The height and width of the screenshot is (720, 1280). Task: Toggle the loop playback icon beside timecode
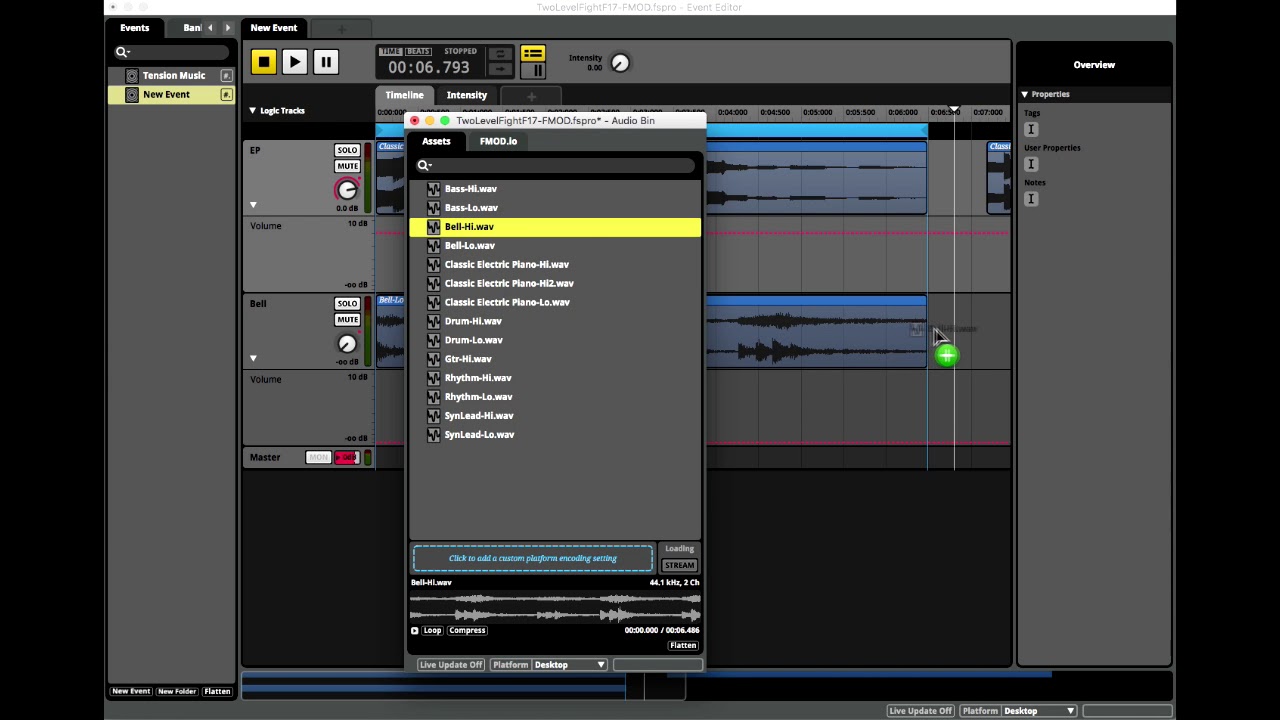[499, 53]
